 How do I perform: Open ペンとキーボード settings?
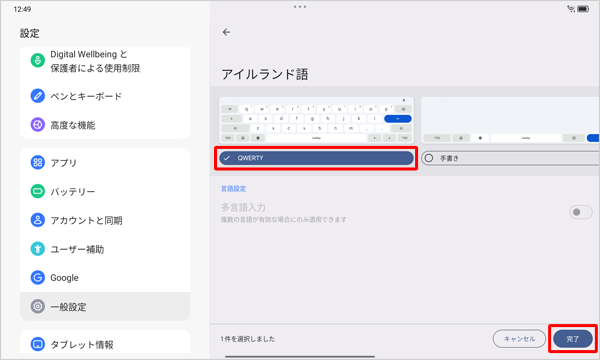point(105,96)
